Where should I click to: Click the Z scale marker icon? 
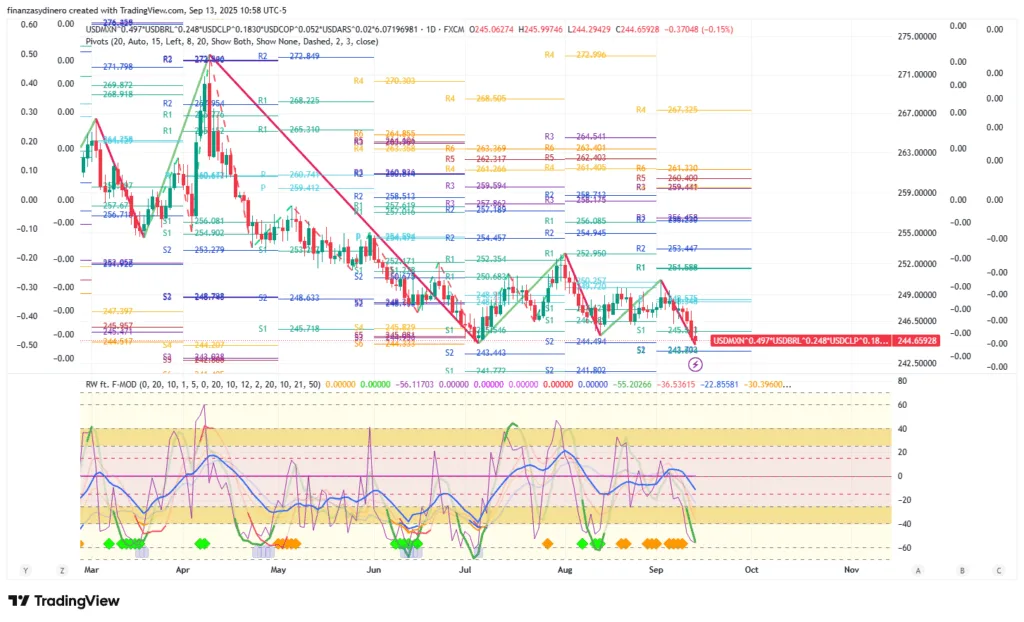coord(62,570)
